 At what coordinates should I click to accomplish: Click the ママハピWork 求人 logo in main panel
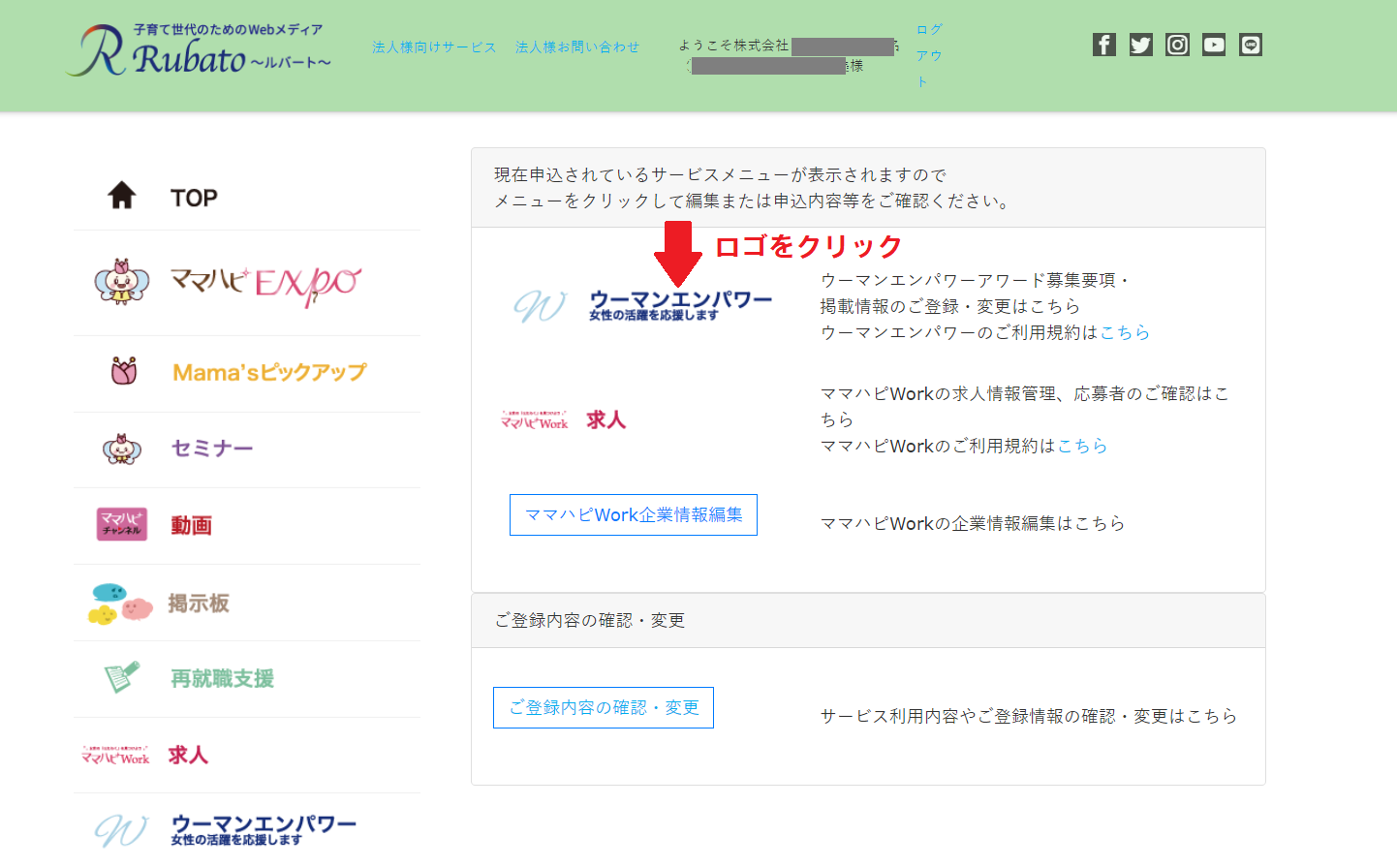[563, 419]
